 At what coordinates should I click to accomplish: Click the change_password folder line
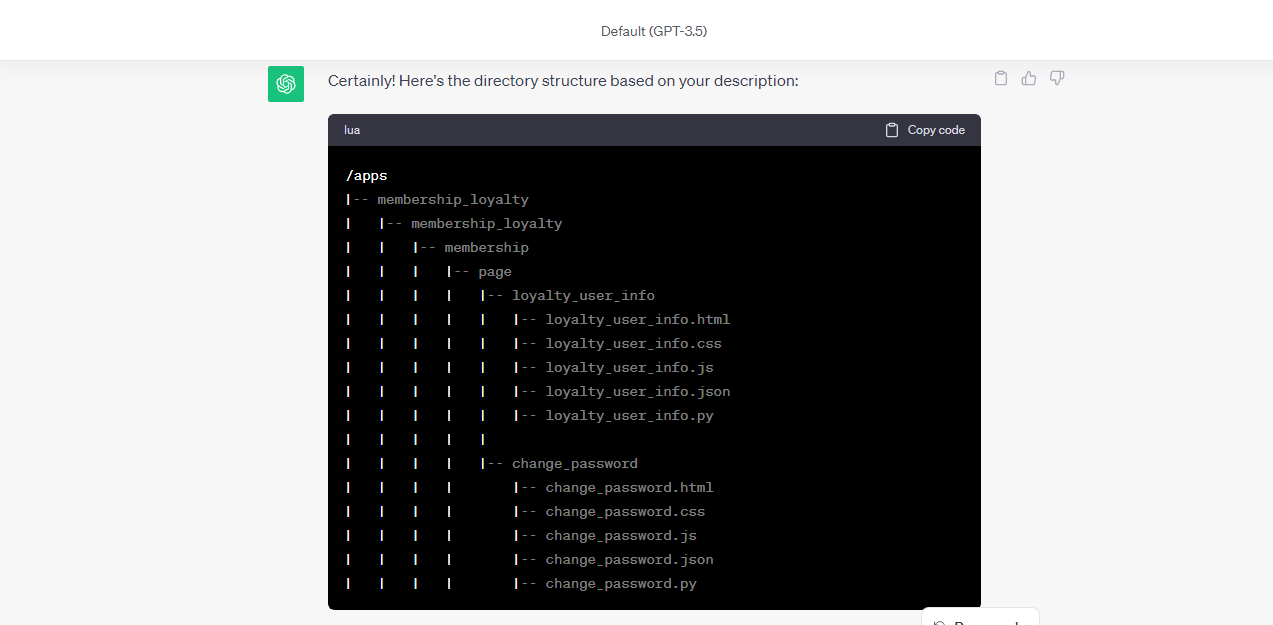click(x=575, y=464)
